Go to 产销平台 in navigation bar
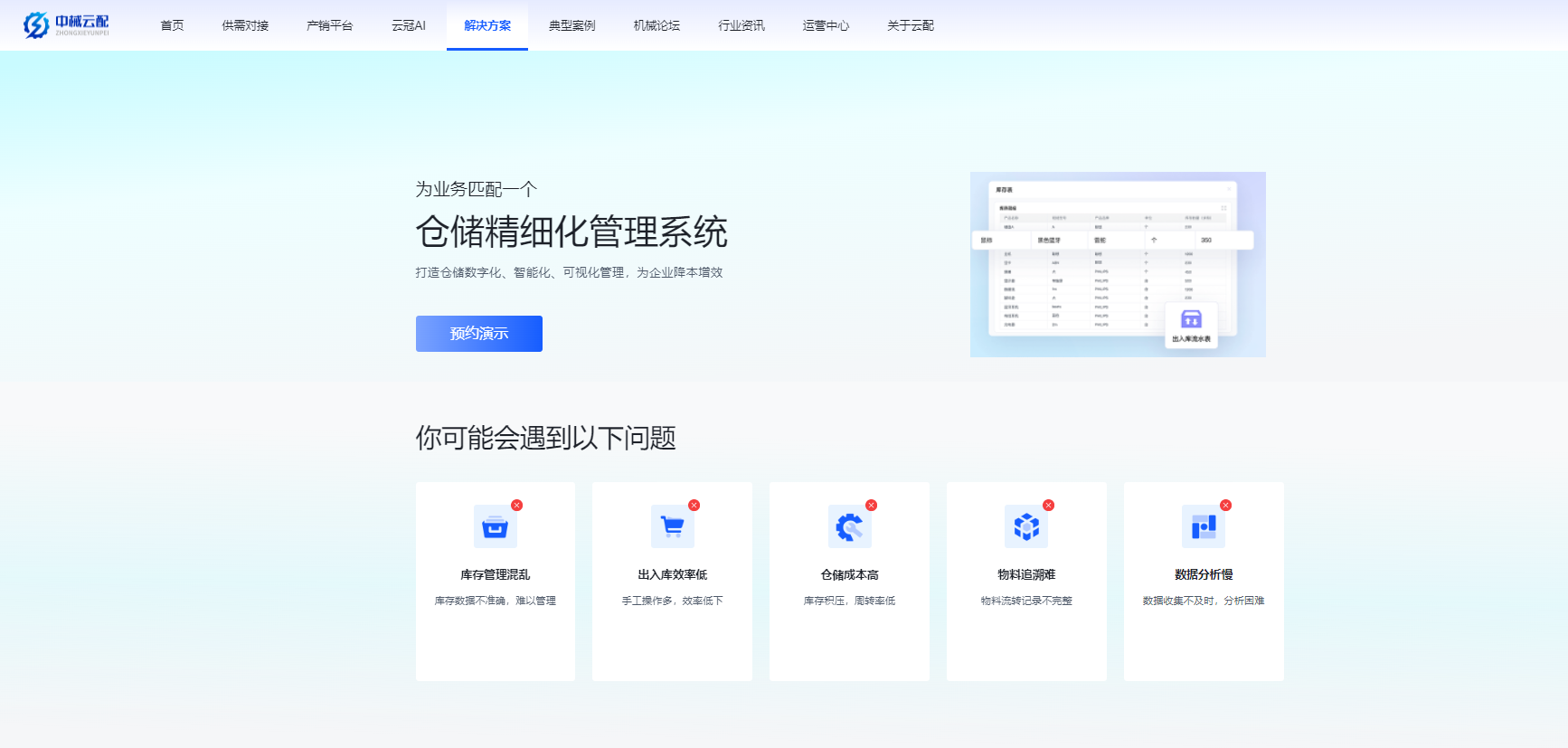The image size is (1568, 748). pos(329,25)
